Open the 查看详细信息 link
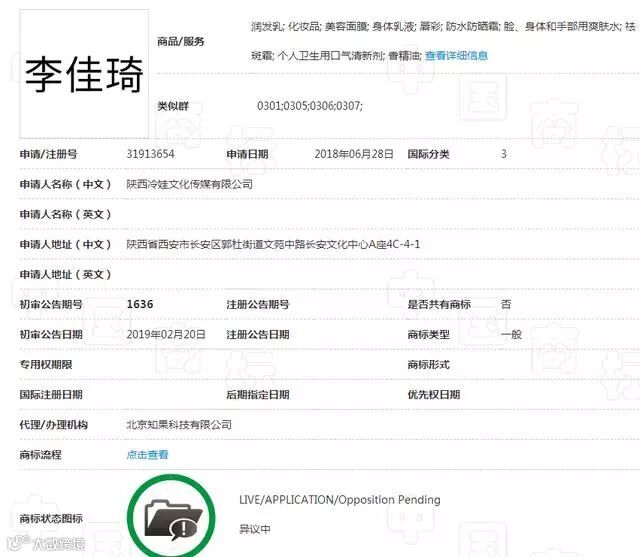640x557 pixels. [x=456, y=55]
